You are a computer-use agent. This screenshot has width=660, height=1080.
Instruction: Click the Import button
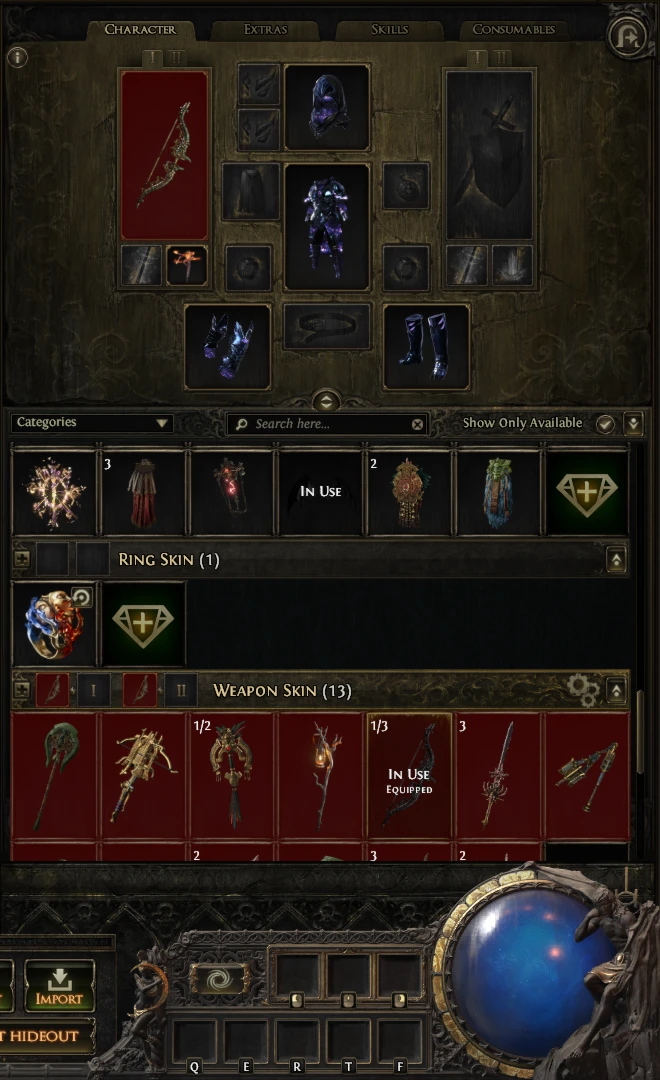[x=59, y=986]
